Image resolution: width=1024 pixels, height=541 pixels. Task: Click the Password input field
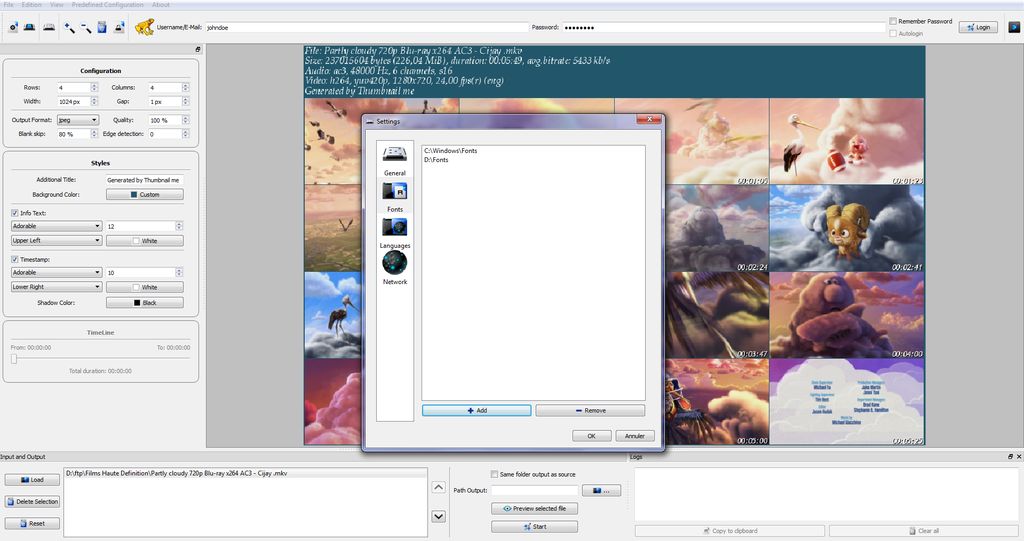click(x=724, y=27)
